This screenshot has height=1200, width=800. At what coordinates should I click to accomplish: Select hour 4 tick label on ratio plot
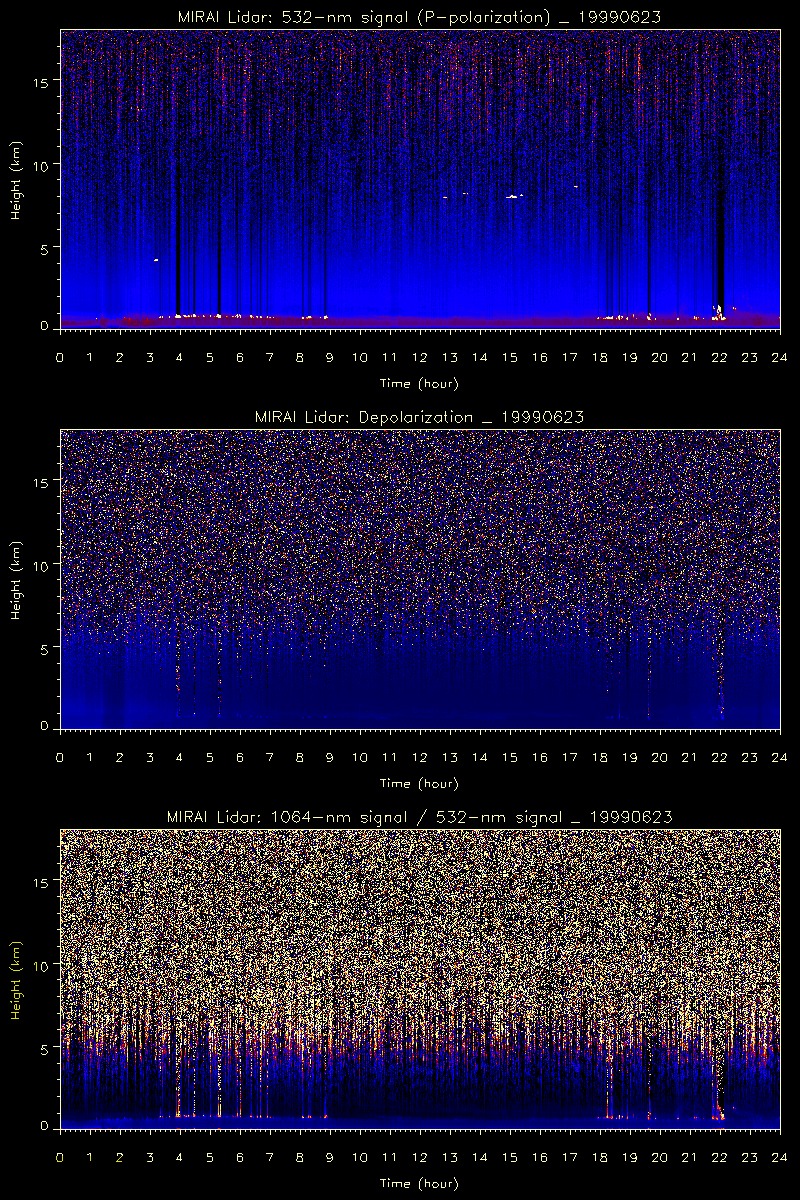180,1158
